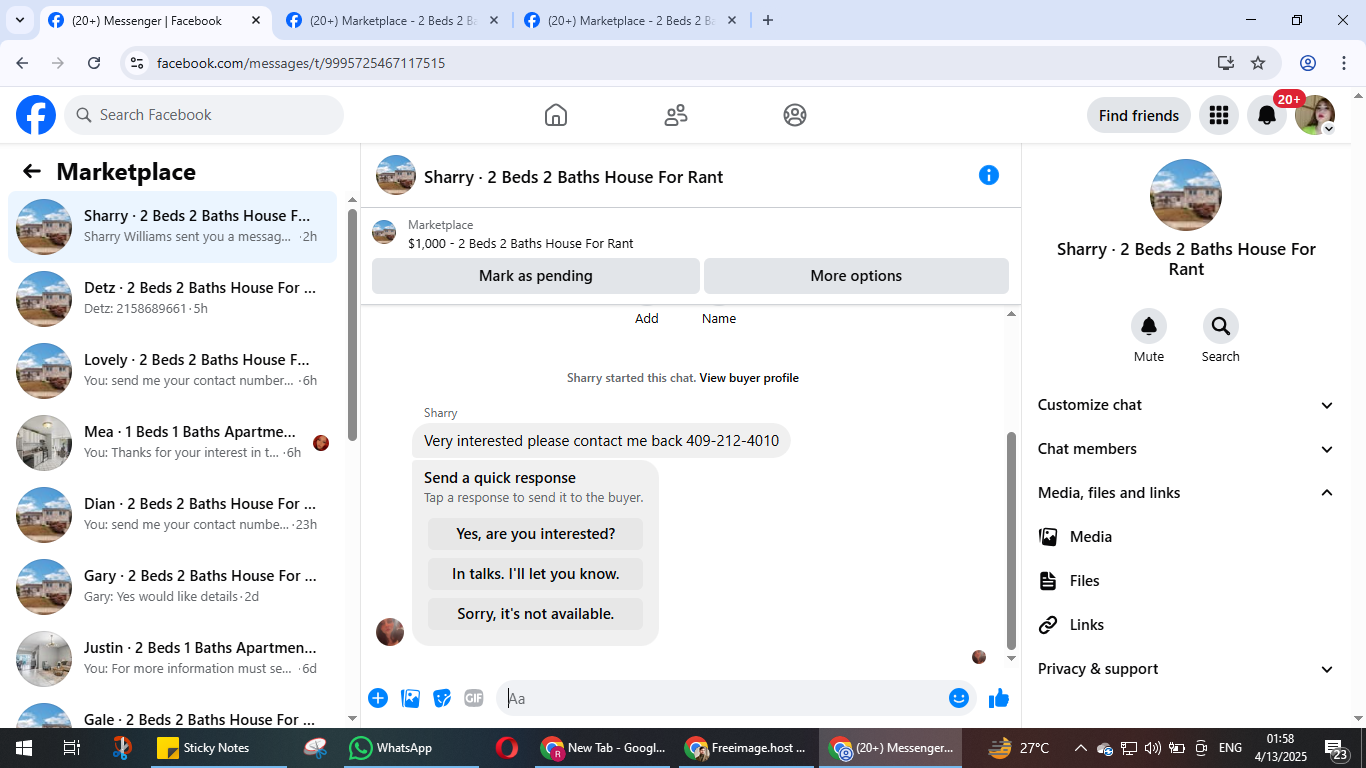Open Chrome profile icon
The width and height of the screenshot is (1366, 768).
tap(1308, 63)
